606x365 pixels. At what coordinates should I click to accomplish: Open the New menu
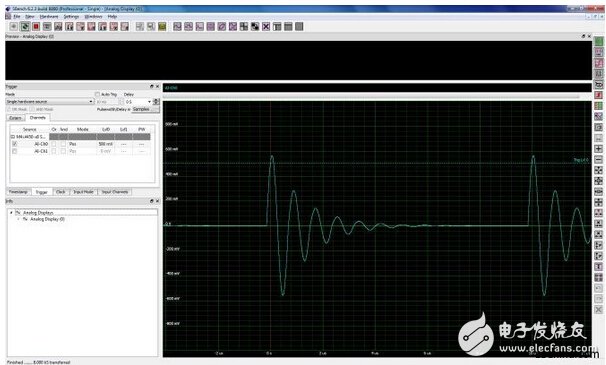coord(30,17)
